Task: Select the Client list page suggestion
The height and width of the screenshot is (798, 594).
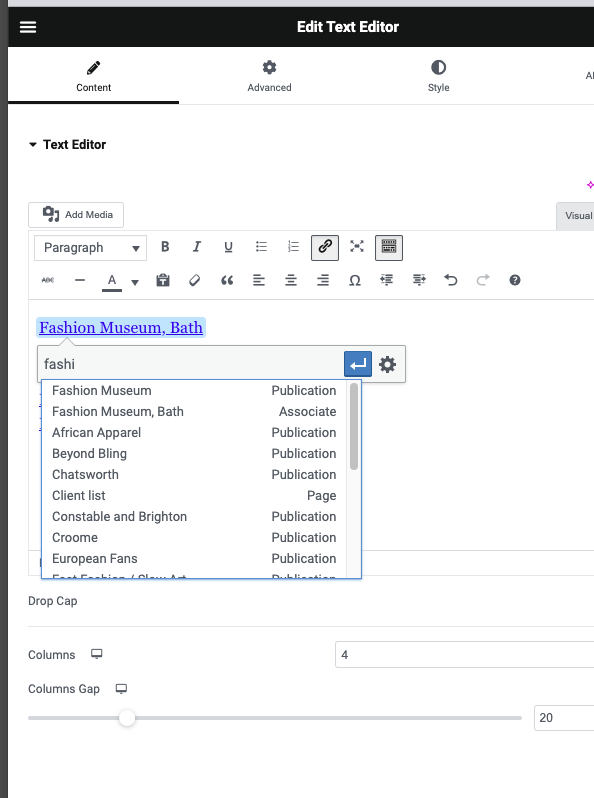Action: 194,495
